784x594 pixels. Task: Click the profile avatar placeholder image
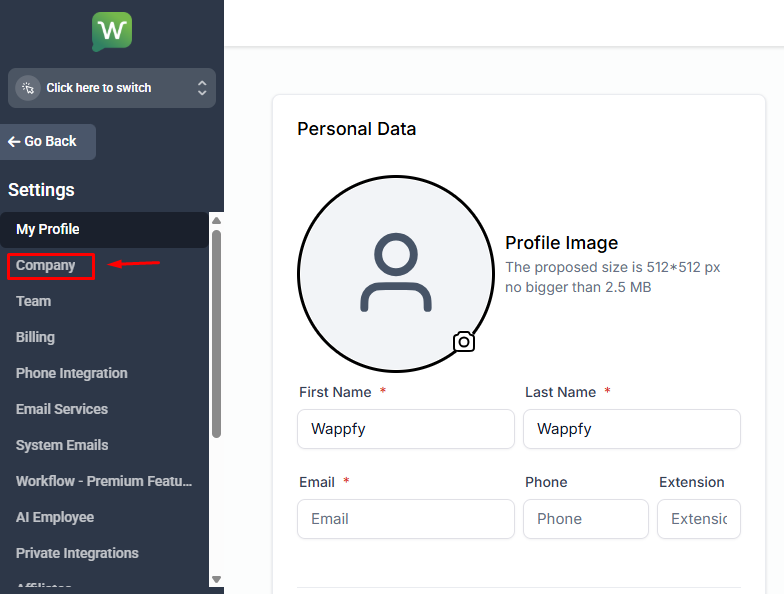396,274
